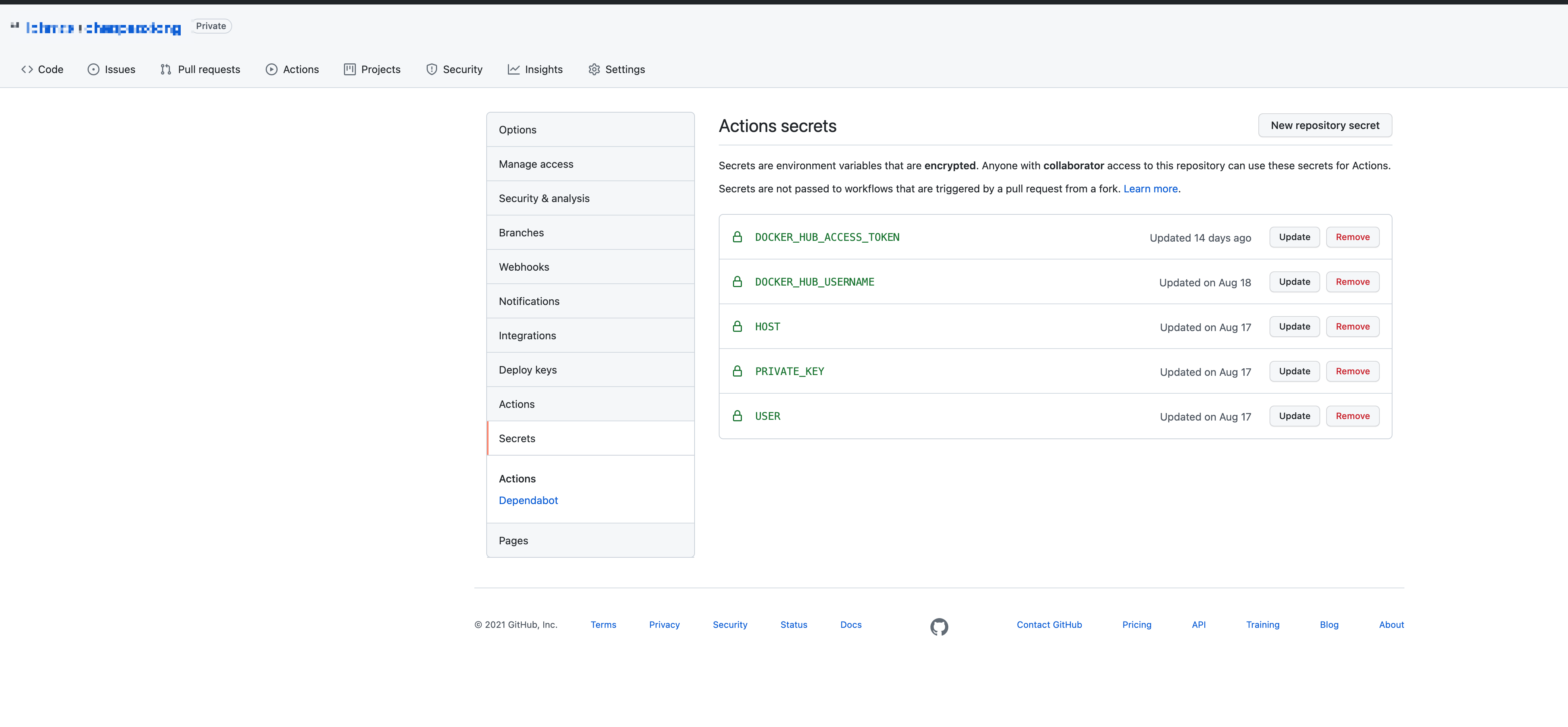Image resolution: width=1568 pixels, height=727 pixels.
Task: Open Webhooks in the settings sidebar
Action: (524, 267)
